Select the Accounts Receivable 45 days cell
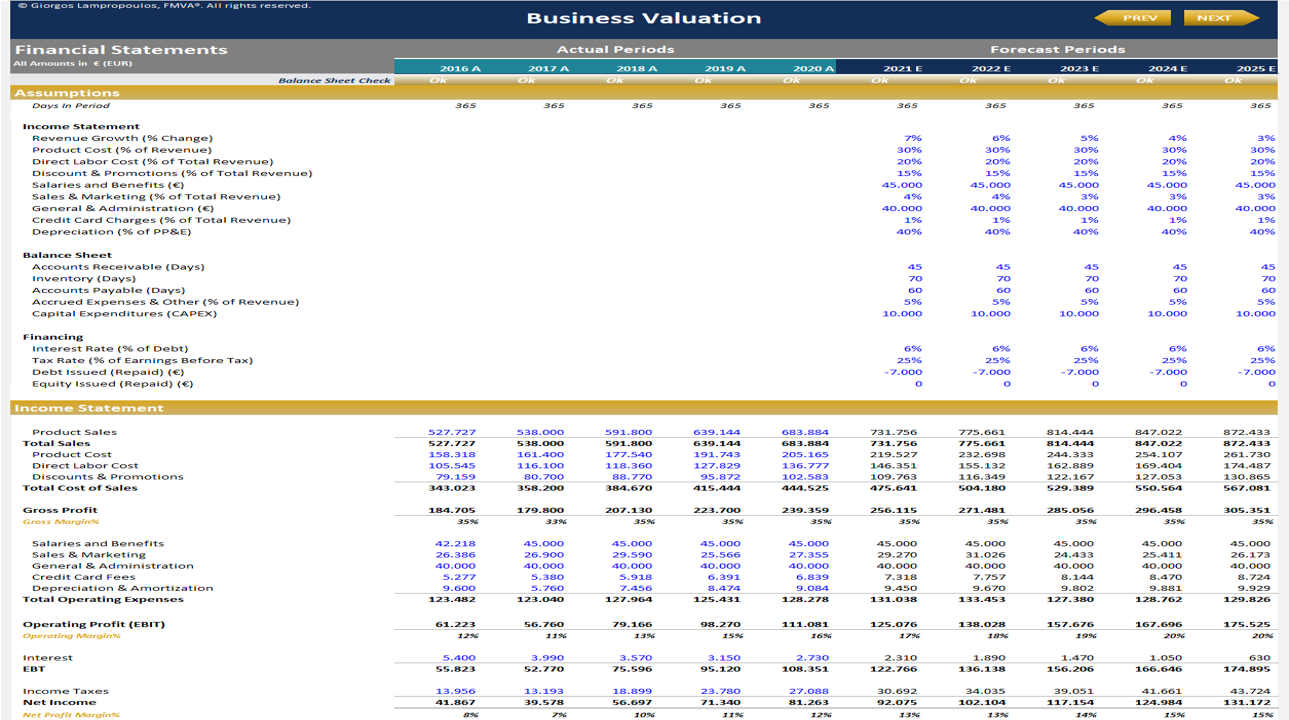The height and width of the screenshot is (720, 1289). click(x=913, y=266)
